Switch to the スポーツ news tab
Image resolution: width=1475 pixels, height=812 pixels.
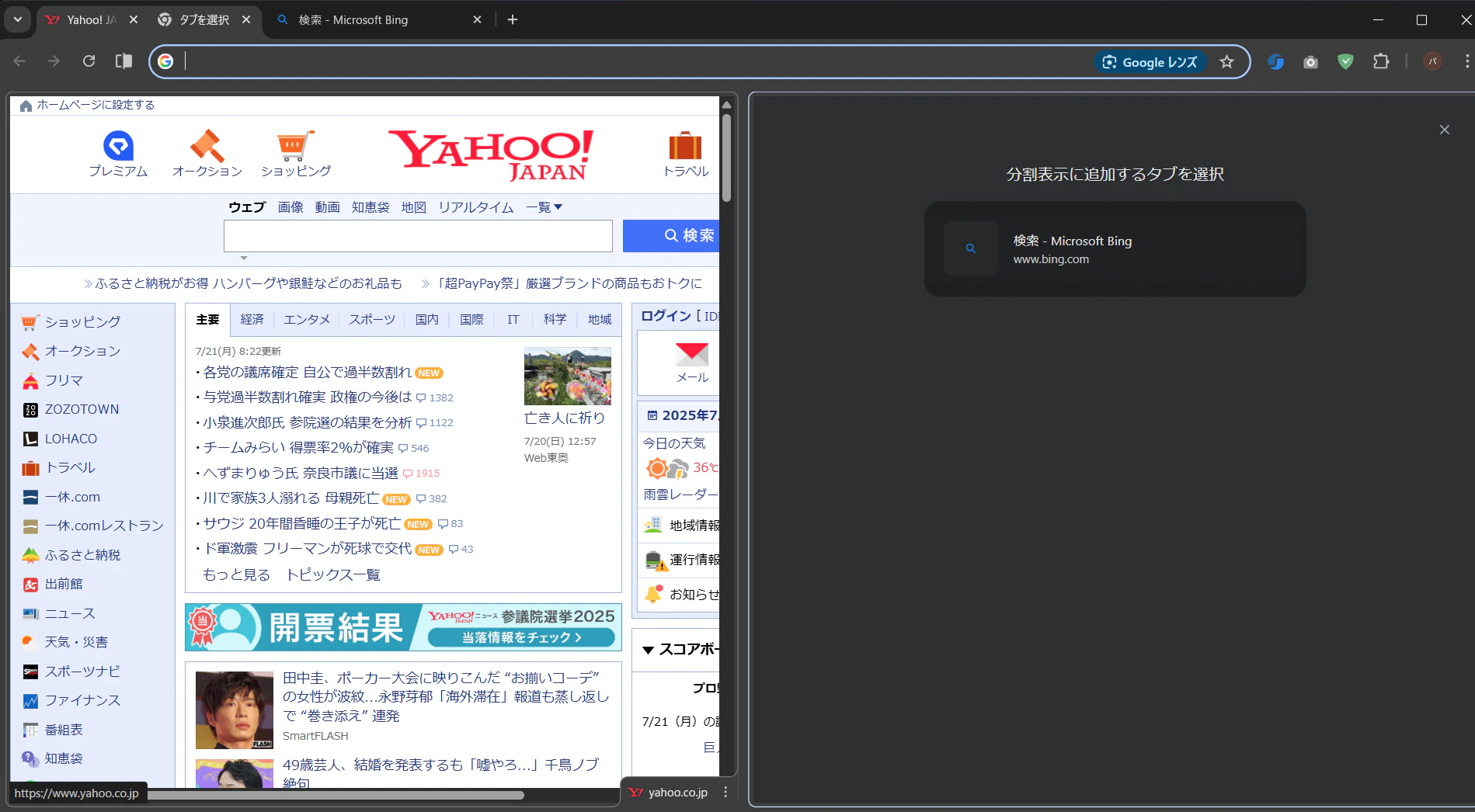pos(372,320)
